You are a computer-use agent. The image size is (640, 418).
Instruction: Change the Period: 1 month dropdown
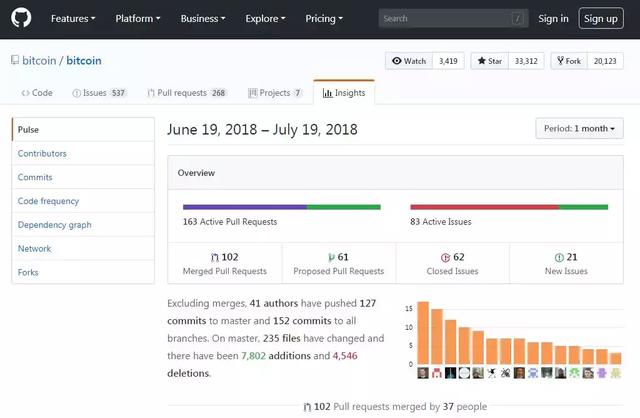pos(579,129)
